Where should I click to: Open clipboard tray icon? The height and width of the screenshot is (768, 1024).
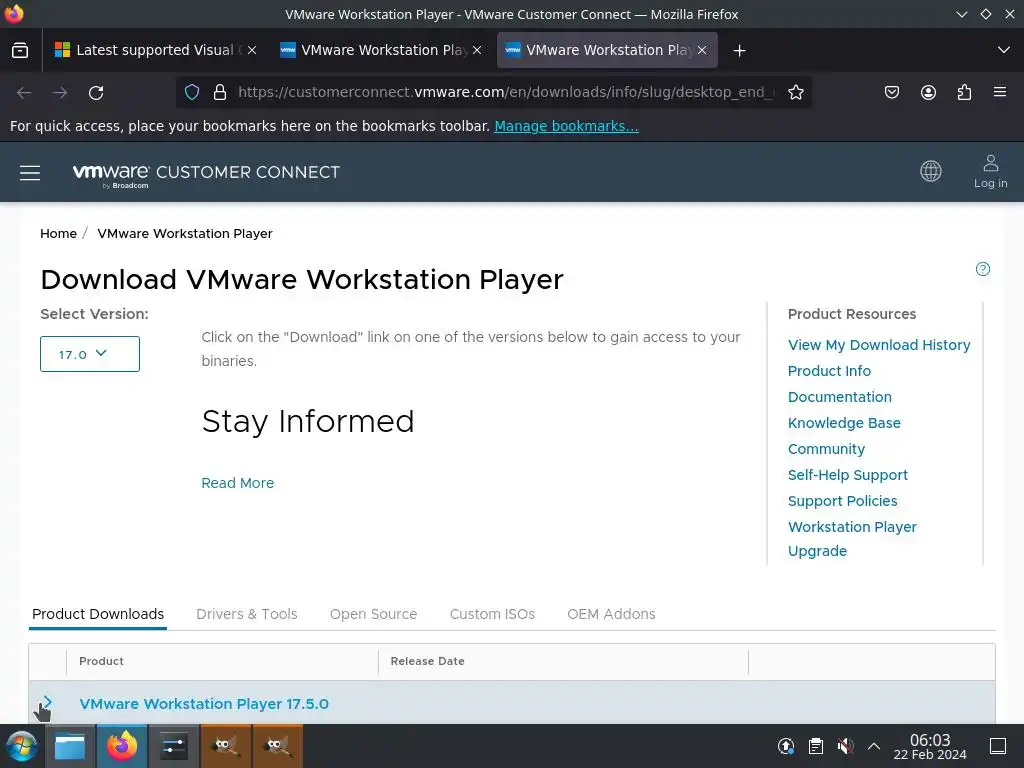click(816, 746)
